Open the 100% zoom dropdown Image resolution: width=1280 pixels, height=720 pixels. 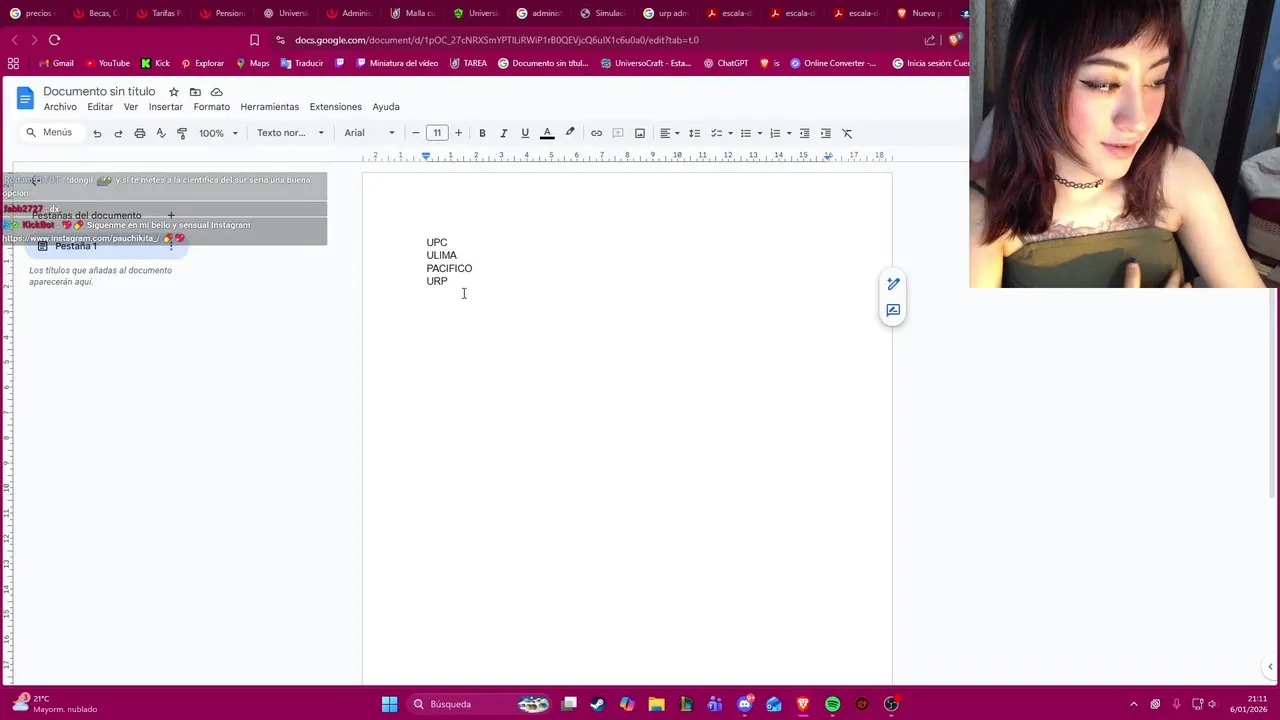218,133
